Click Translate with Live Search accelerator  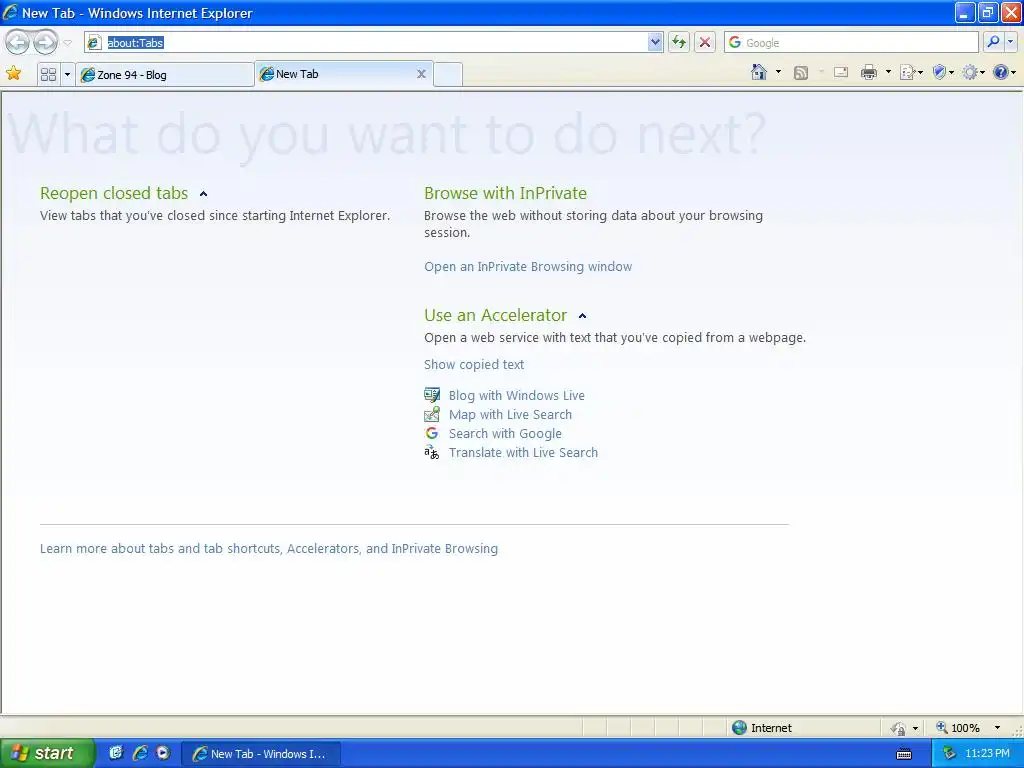click(523, 453)
